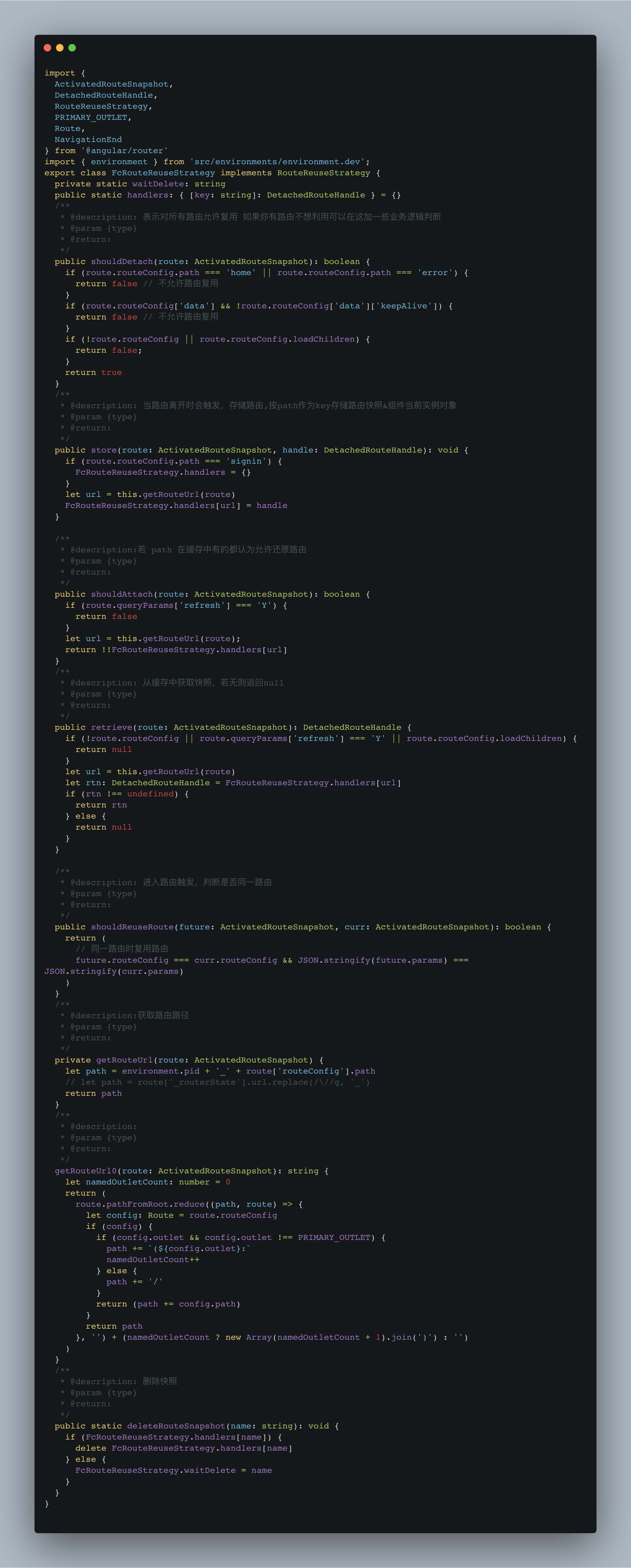
Task: Click FcRouteReuseStrategy.handlers = {} assignment
Action: coord(163,472)
